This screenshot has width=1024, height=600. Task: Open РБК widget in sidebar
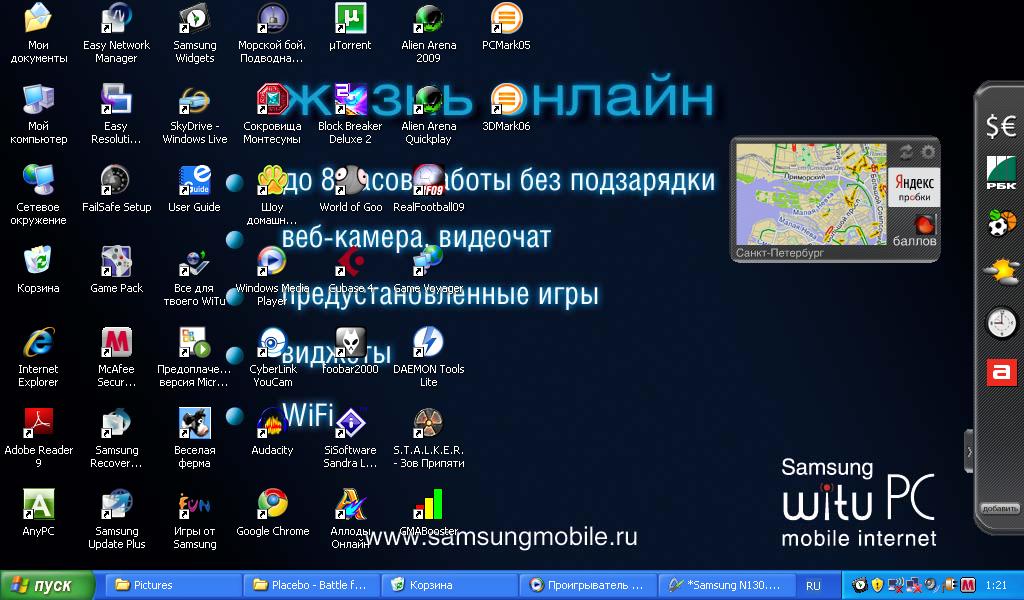point(1001,173)
